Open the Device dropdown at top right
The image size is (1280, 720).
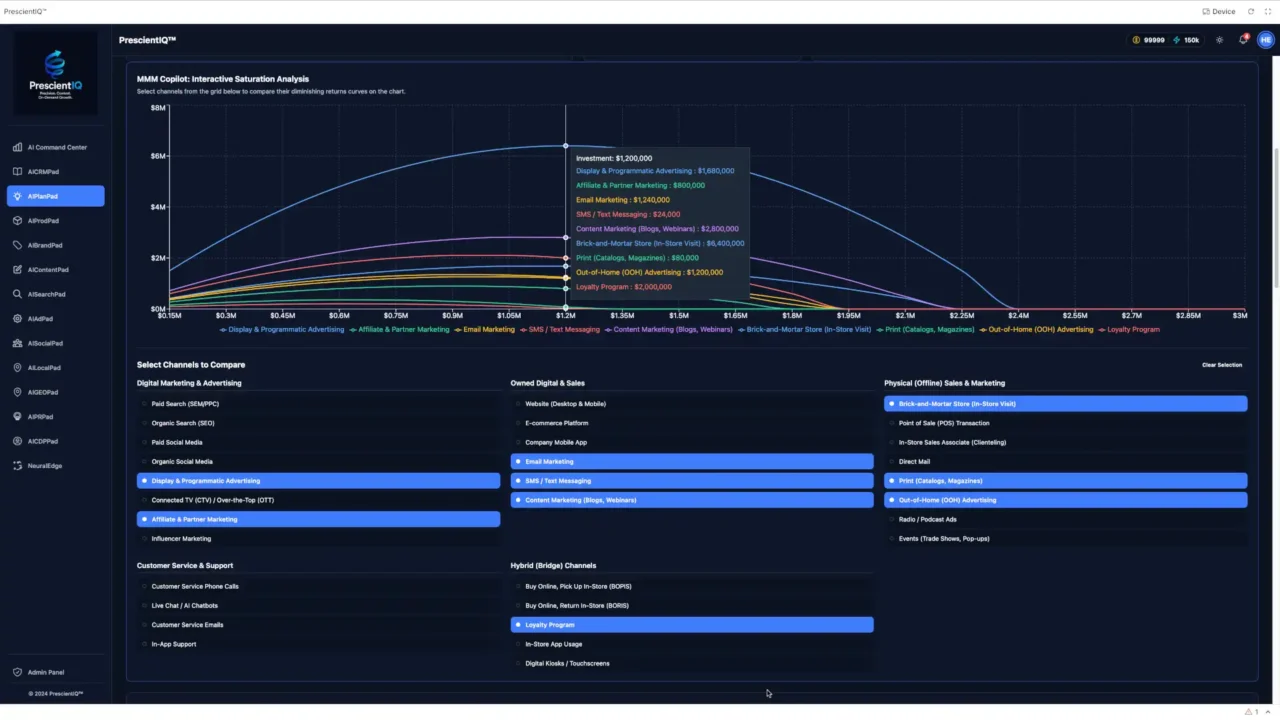pyautogui.click(x=1218, y=11)
